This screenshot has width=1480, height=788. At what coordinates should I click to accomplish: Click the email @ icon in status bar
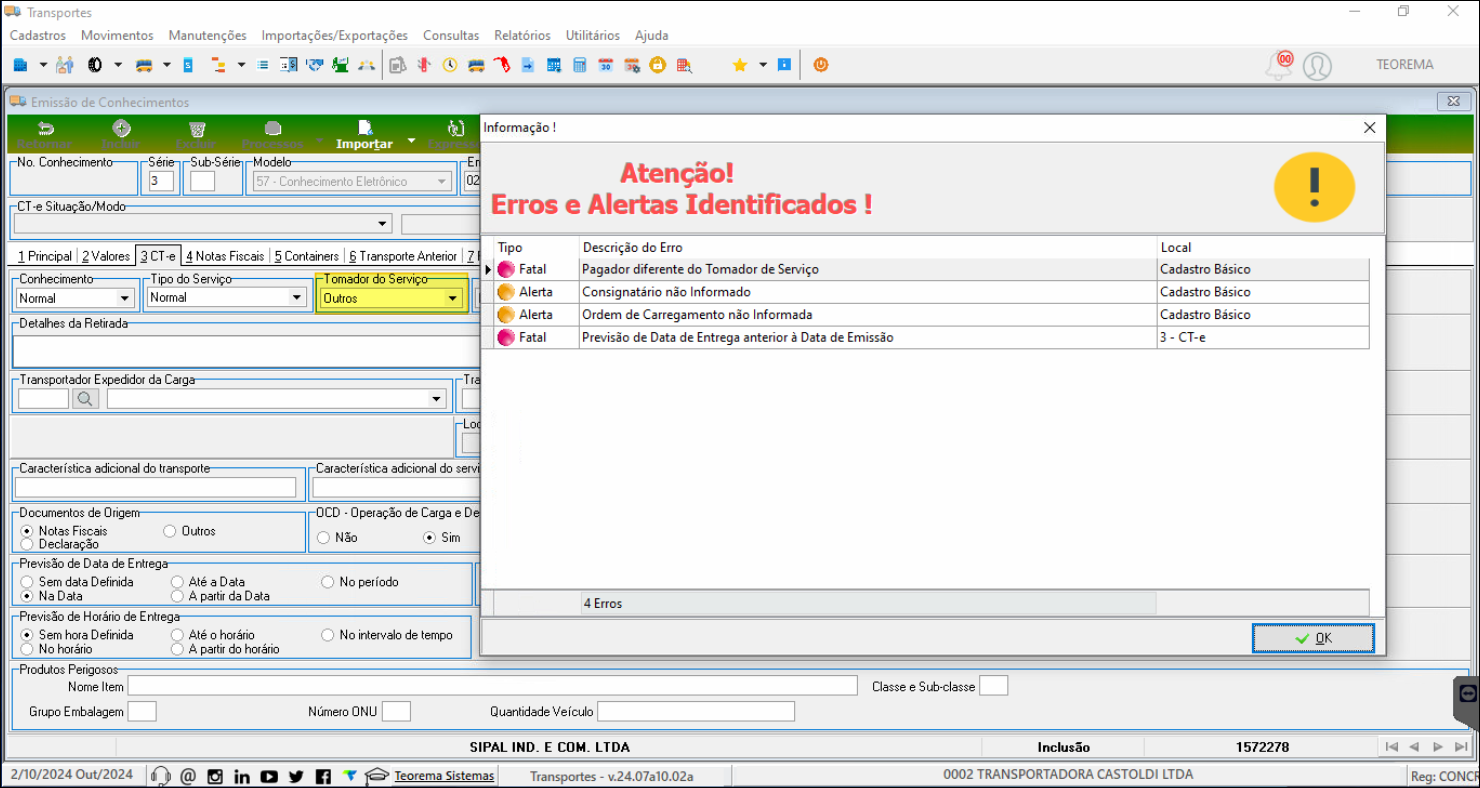pyautogui.click(x=188, y=776)
